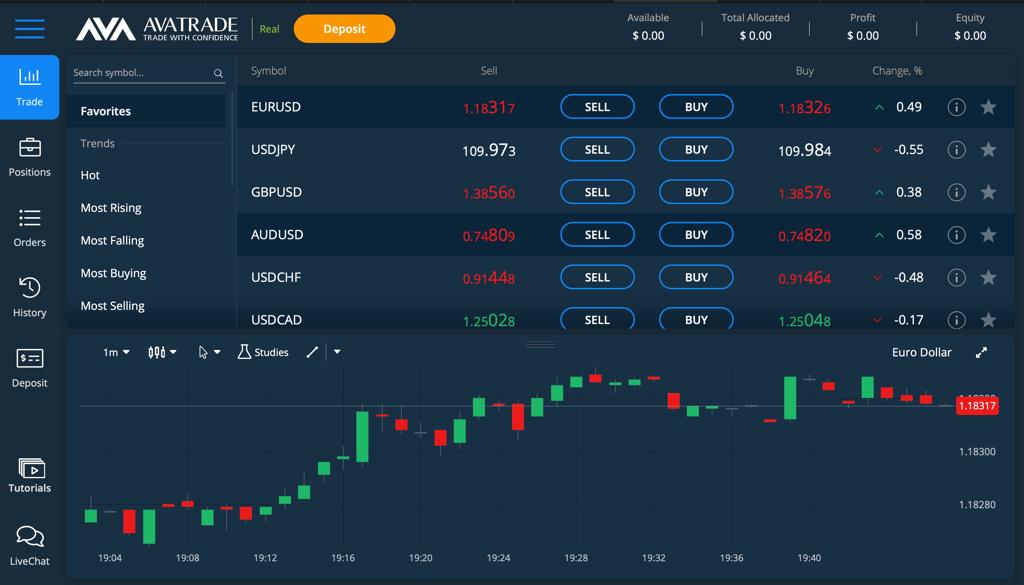Open the hamburger menu
Screen dimensions: 1024x585
click(x=30, y=29)
